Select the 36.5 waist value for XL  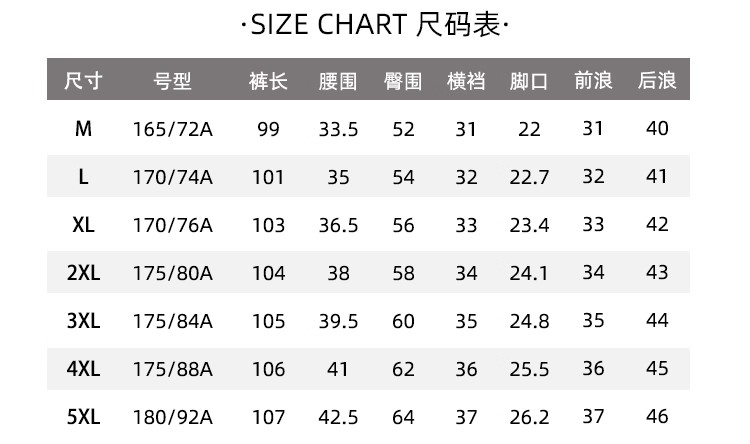click(x=338, y=225)
